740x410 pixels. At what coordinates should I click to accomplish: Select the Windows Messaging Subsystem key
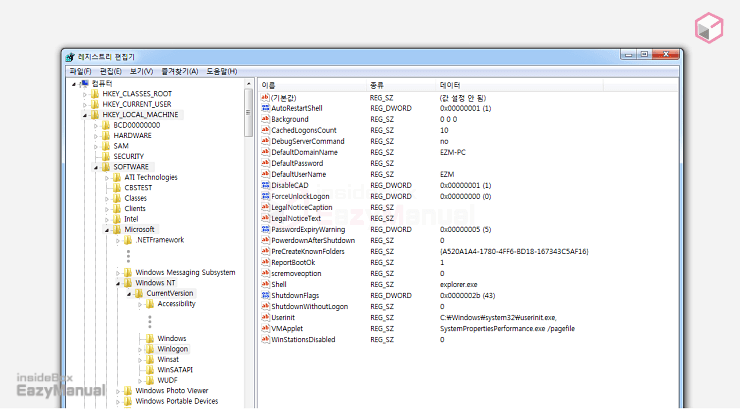point(185,273)
